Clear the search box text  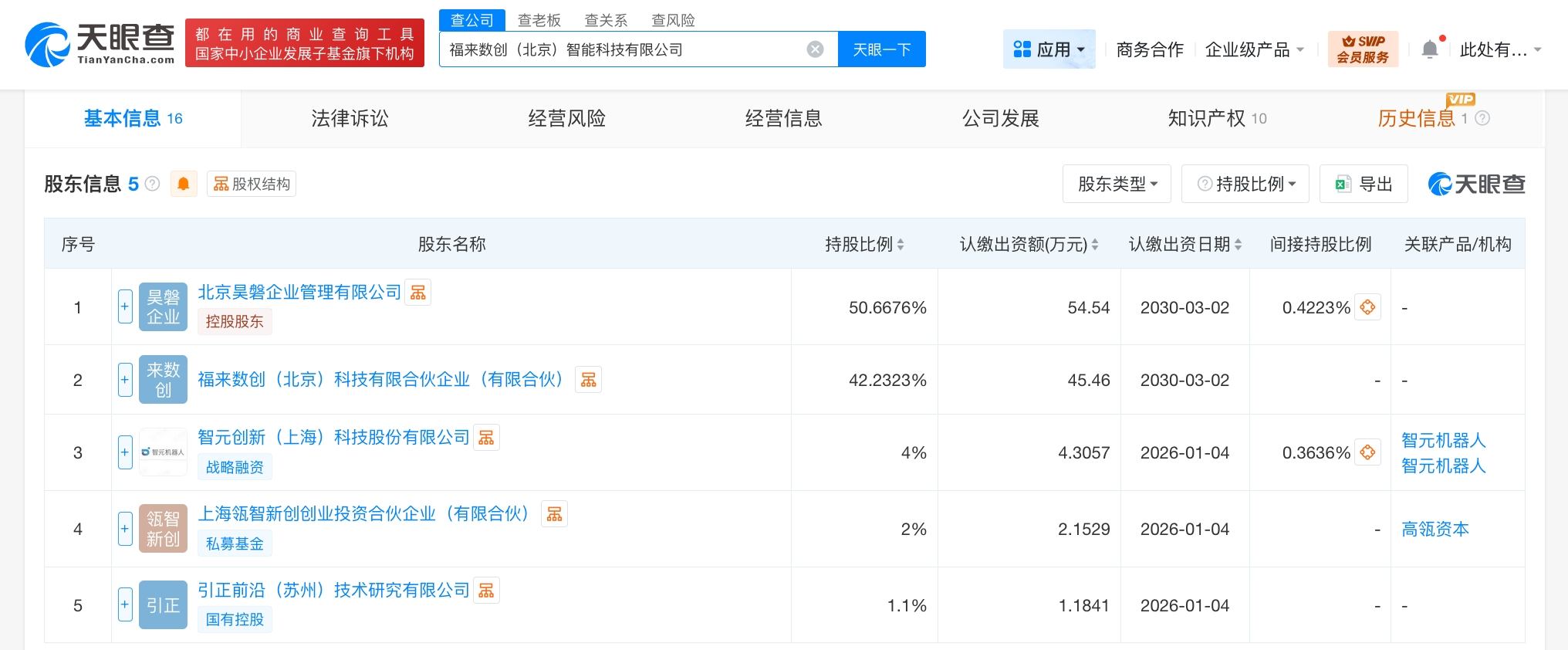(815, 49)
